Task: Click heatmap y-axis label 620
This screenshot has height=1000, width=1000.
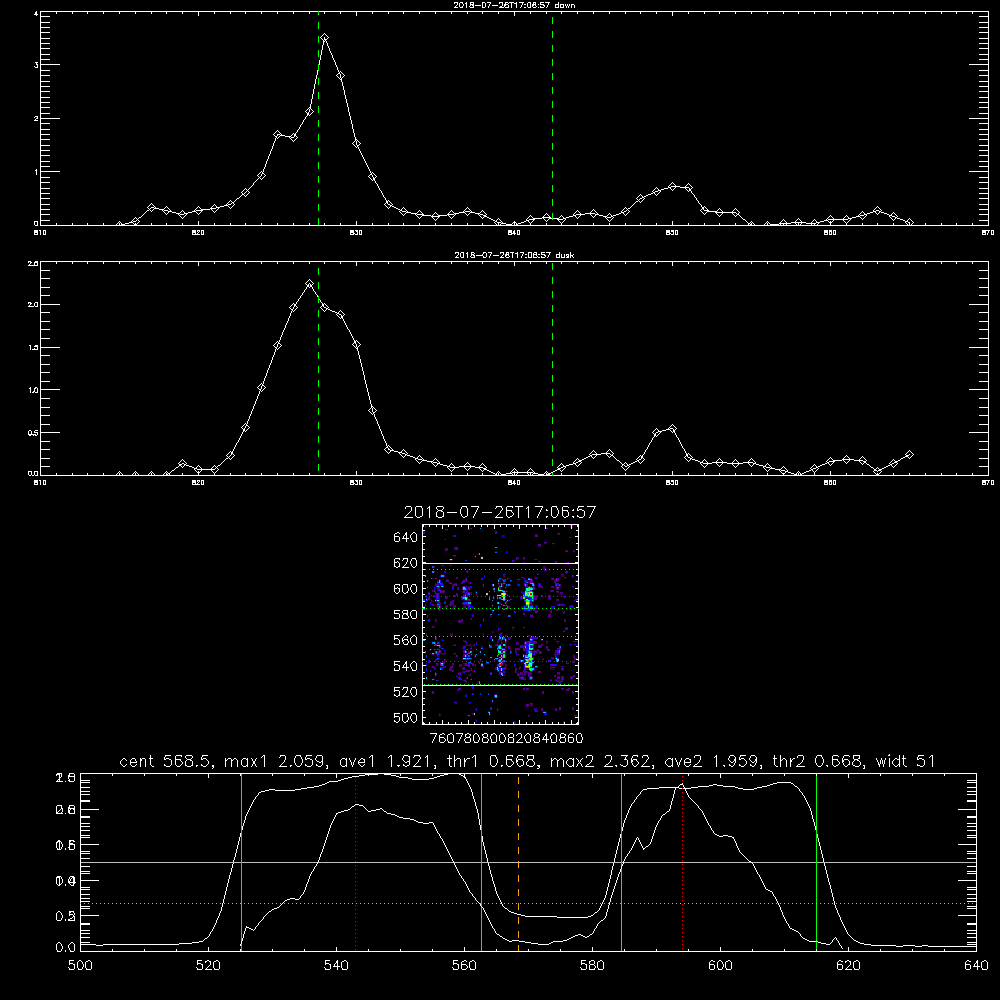Action: coord(406,563)
